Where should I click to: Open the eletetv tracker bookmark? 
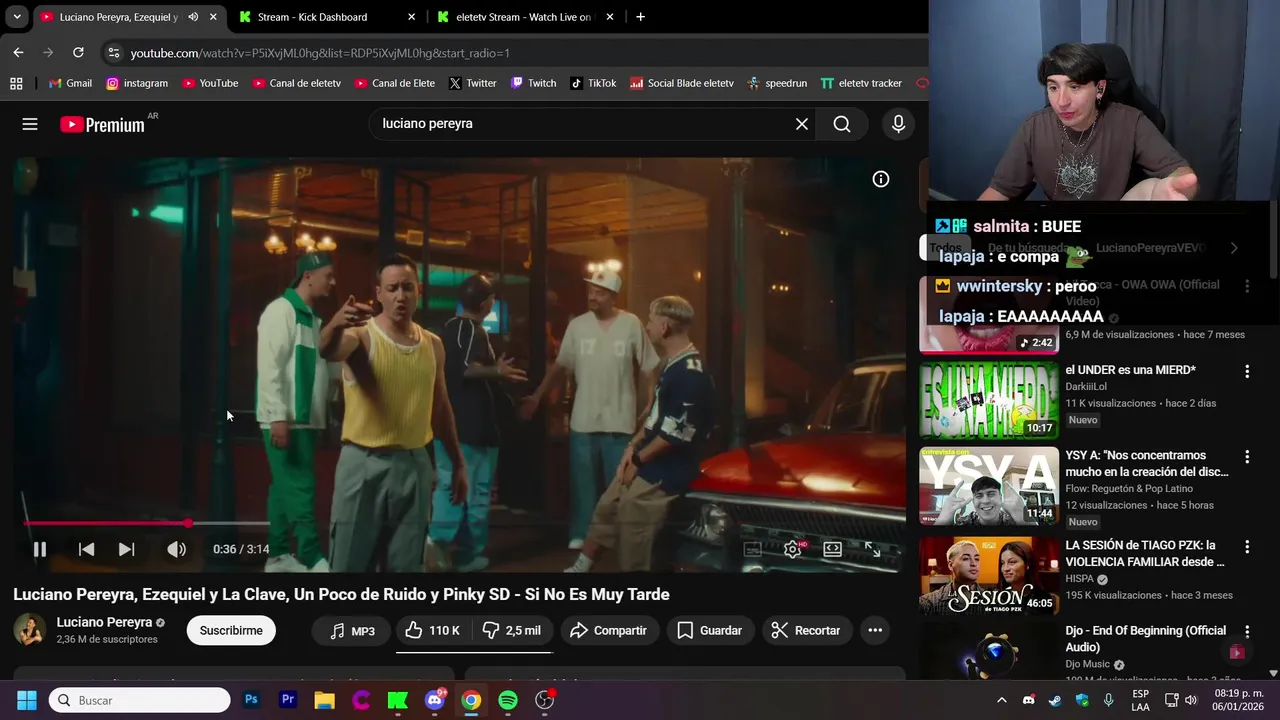tap(861, 83)
